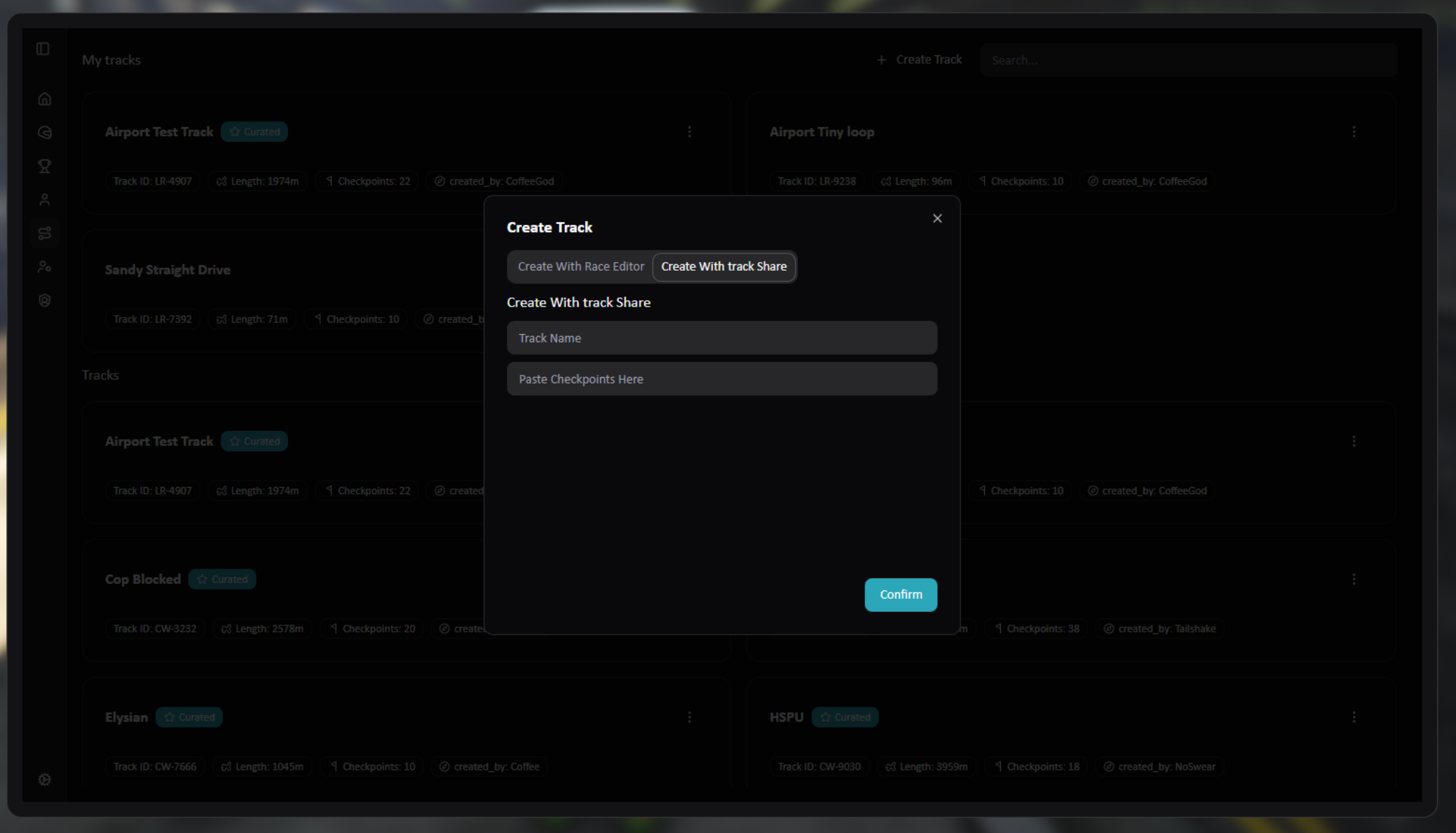Click the track Search box
The width and height of the screenshot is (1456, 833).
coord(1188,60)
